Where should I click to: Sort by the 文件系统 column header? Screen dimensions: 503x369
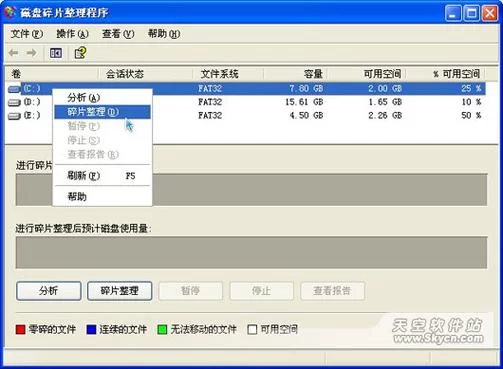228,74
